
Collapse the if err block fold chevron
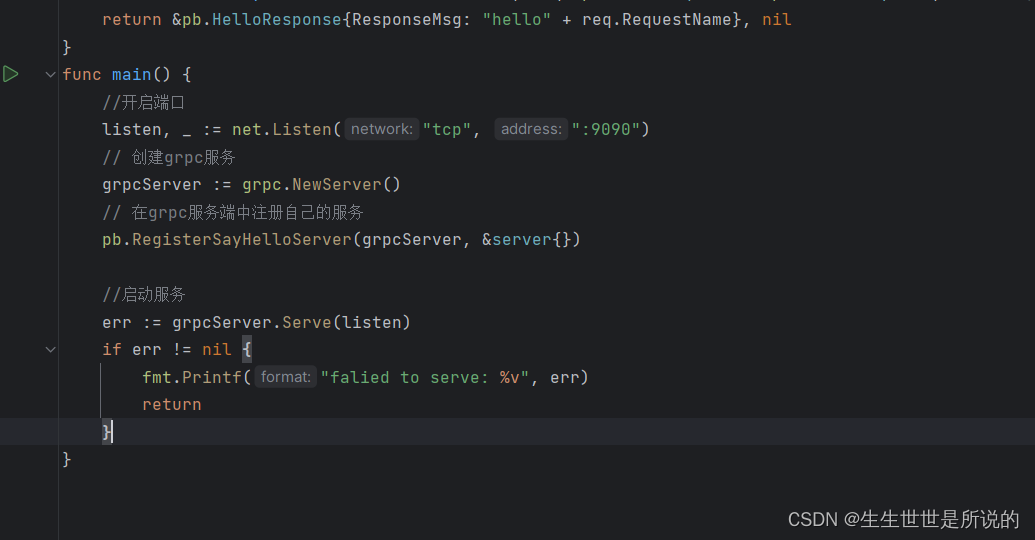coord(50,349)
